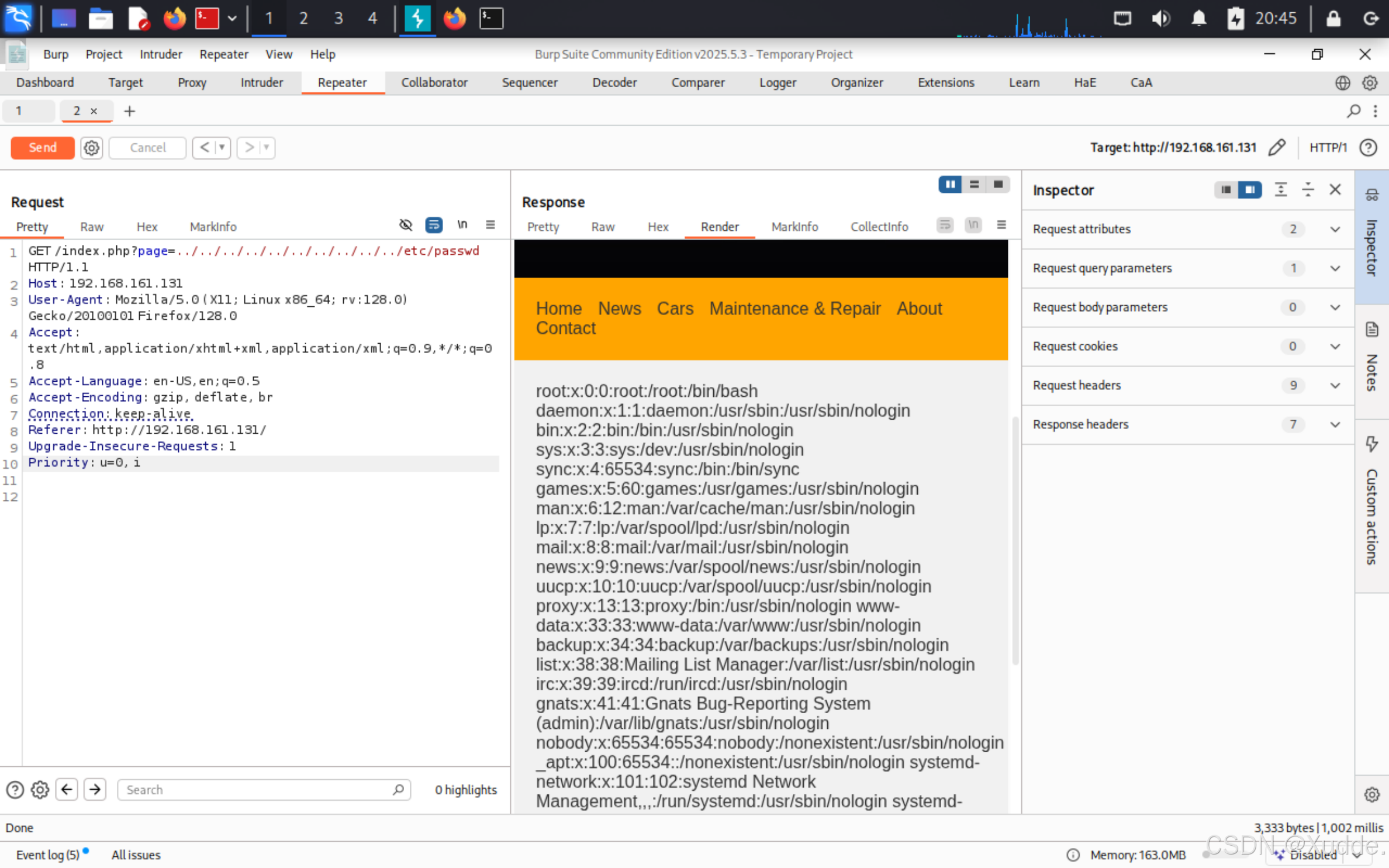Select side-by-side layout for response panel
Image resolution: width=1389 pixels, height=868 pixels.
tap(950, 185)
